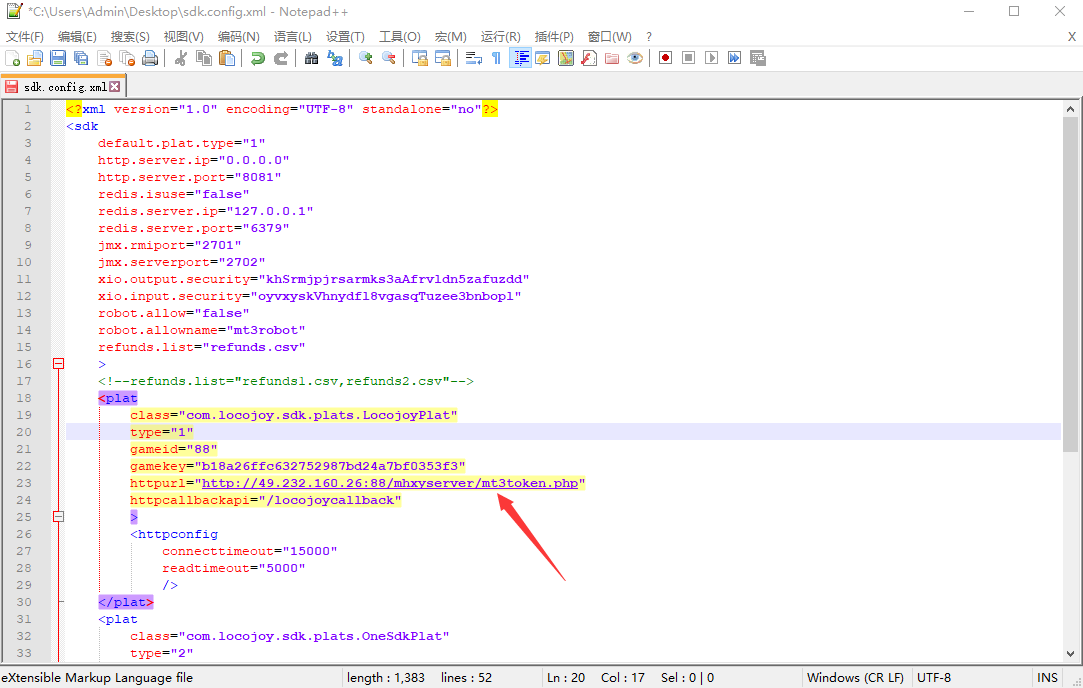Collapse the sdk tag fold at line 16

(58, 364)
